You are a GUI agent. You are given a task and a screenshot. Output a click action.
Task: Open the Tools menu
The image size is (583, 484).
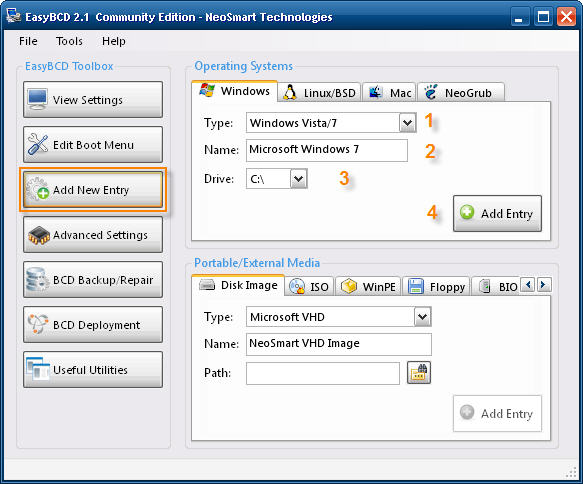(69, 41)
